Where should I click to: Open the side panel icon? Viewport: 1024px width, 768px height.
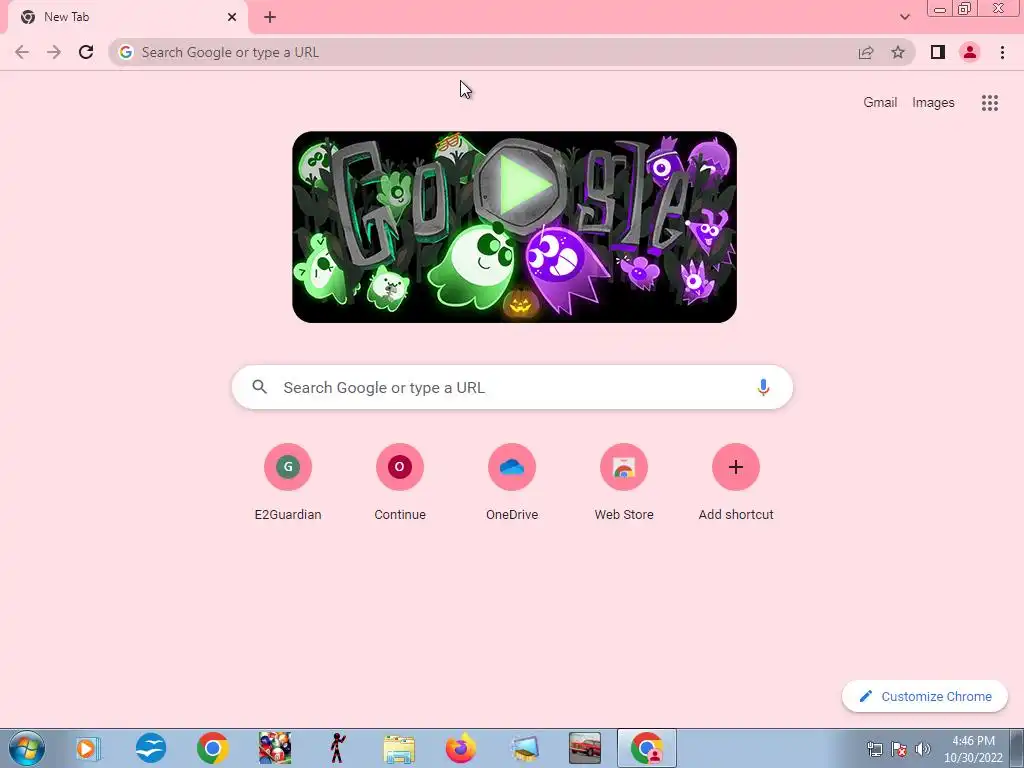(x=938, y=52)
